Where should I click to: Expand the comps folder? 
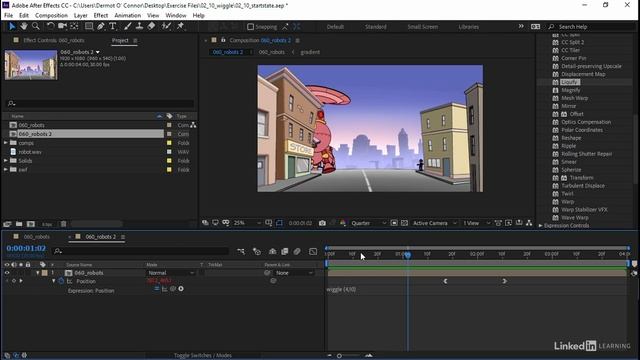tap(6, 143)
